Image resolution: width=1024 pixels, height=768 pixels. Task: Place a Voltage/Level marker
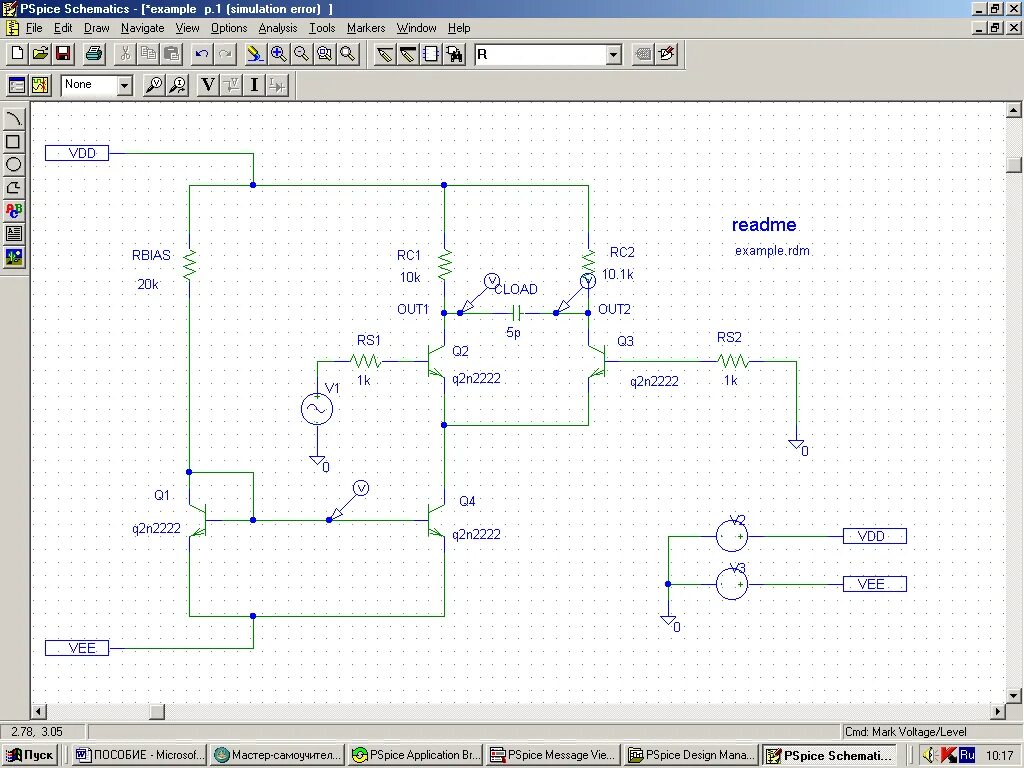click(x=154, y=85)
